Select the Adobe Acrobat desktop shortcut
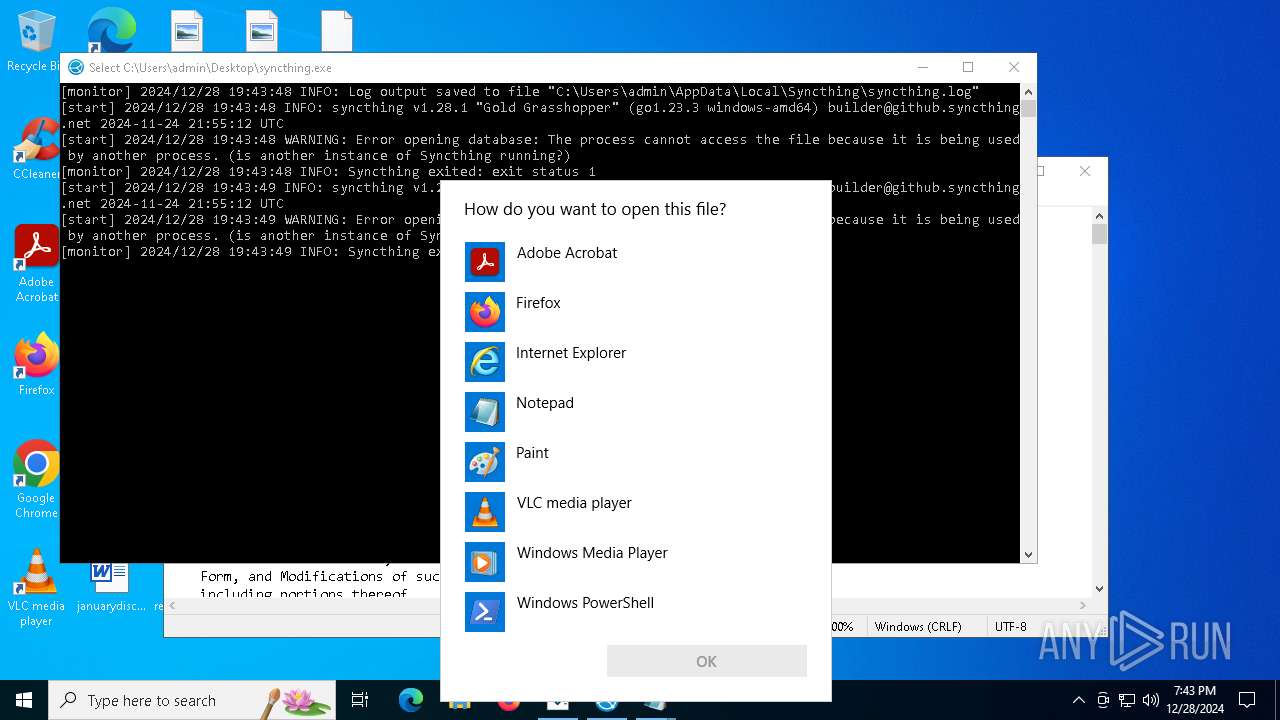 click(36, 264)
